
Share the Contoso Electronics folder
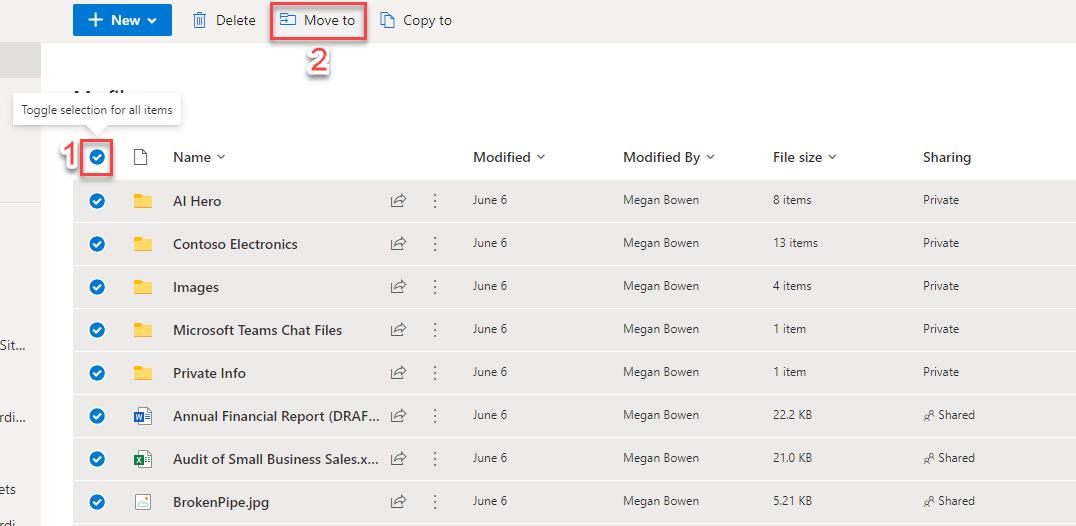[x=398, y=243]
